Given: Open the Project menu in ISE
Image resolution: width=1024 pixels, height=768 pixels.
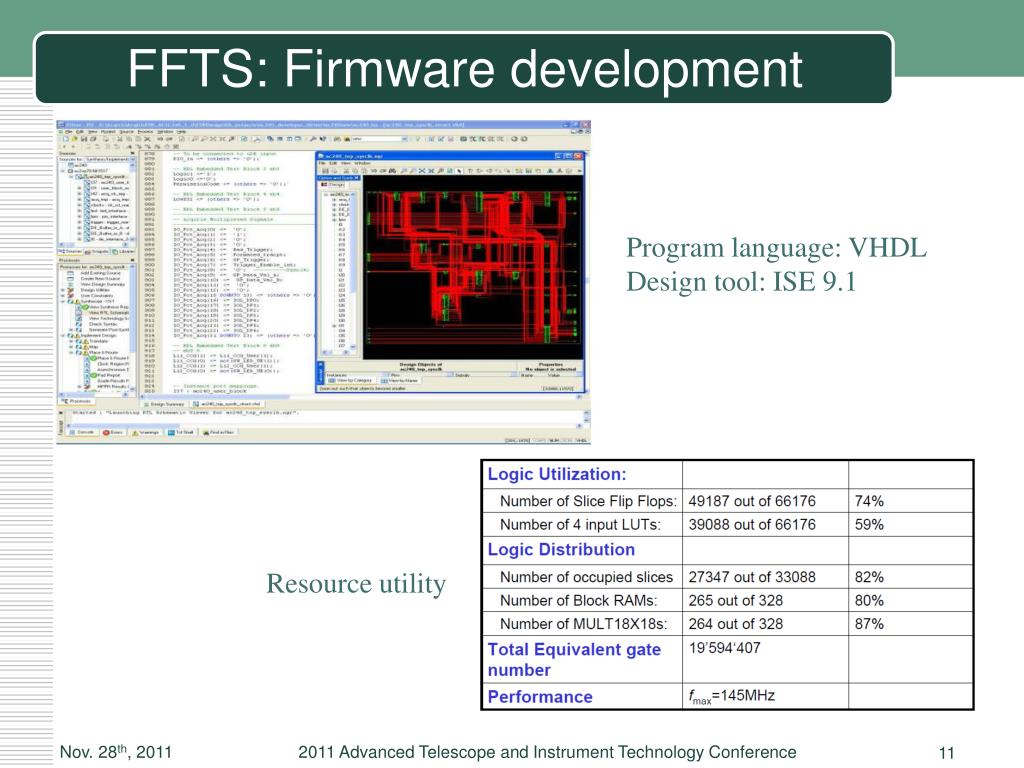Looking at the screenshot, I should click(x=108, y=132).
